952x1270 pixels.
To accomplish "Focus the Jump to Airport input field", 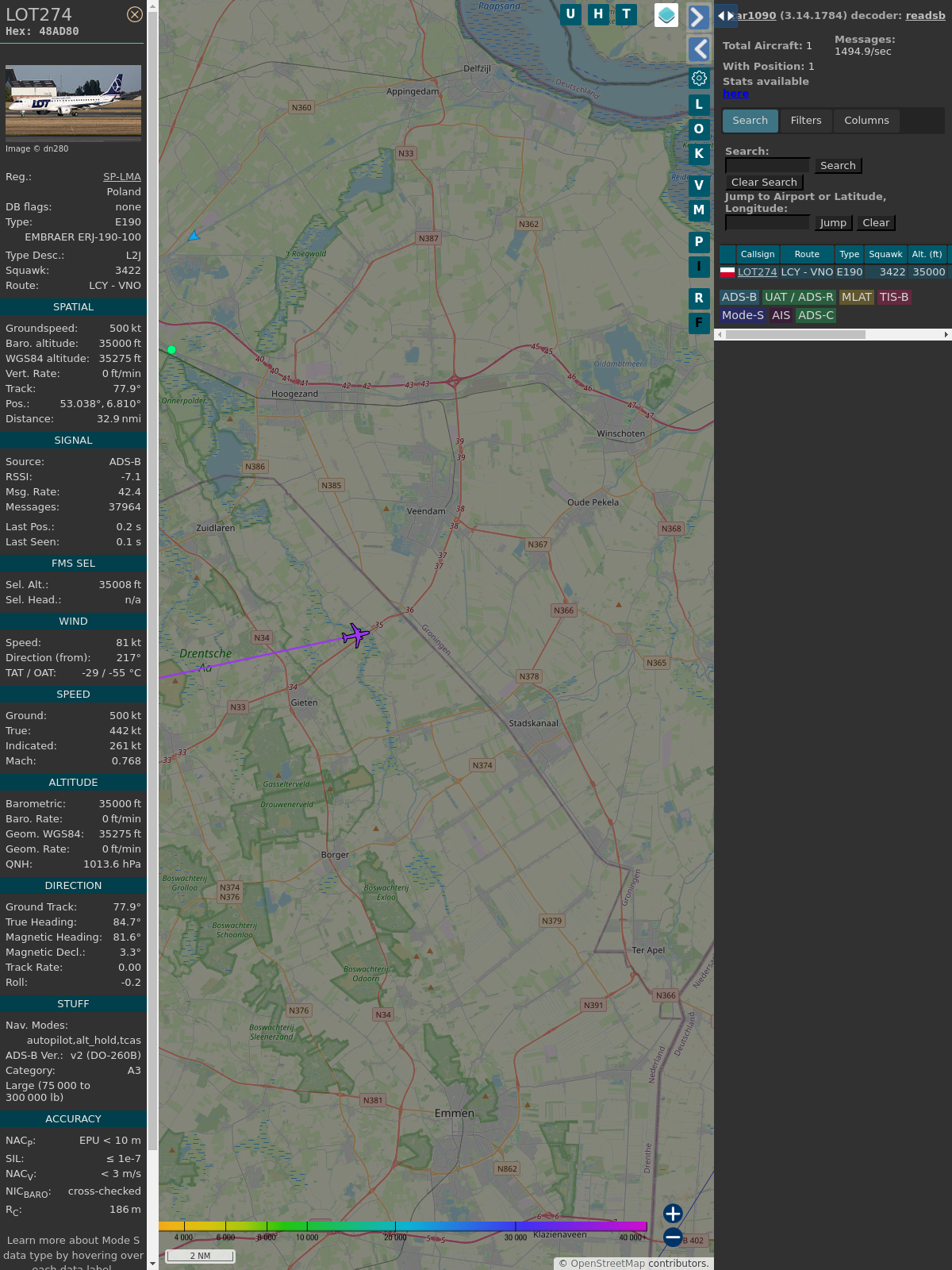I will point(767,222).
